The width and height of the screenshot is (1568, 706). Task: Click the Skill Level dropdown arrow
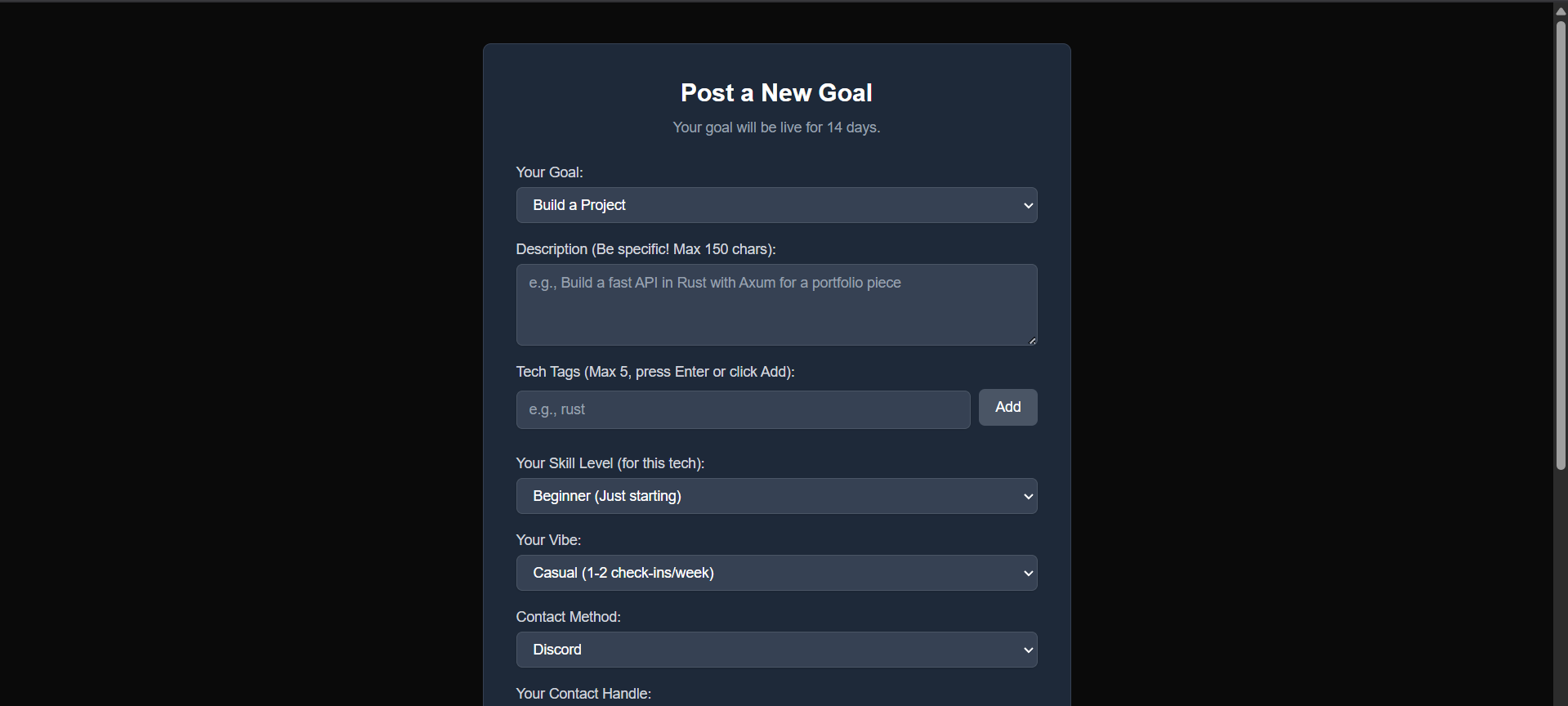point(1028,496)
